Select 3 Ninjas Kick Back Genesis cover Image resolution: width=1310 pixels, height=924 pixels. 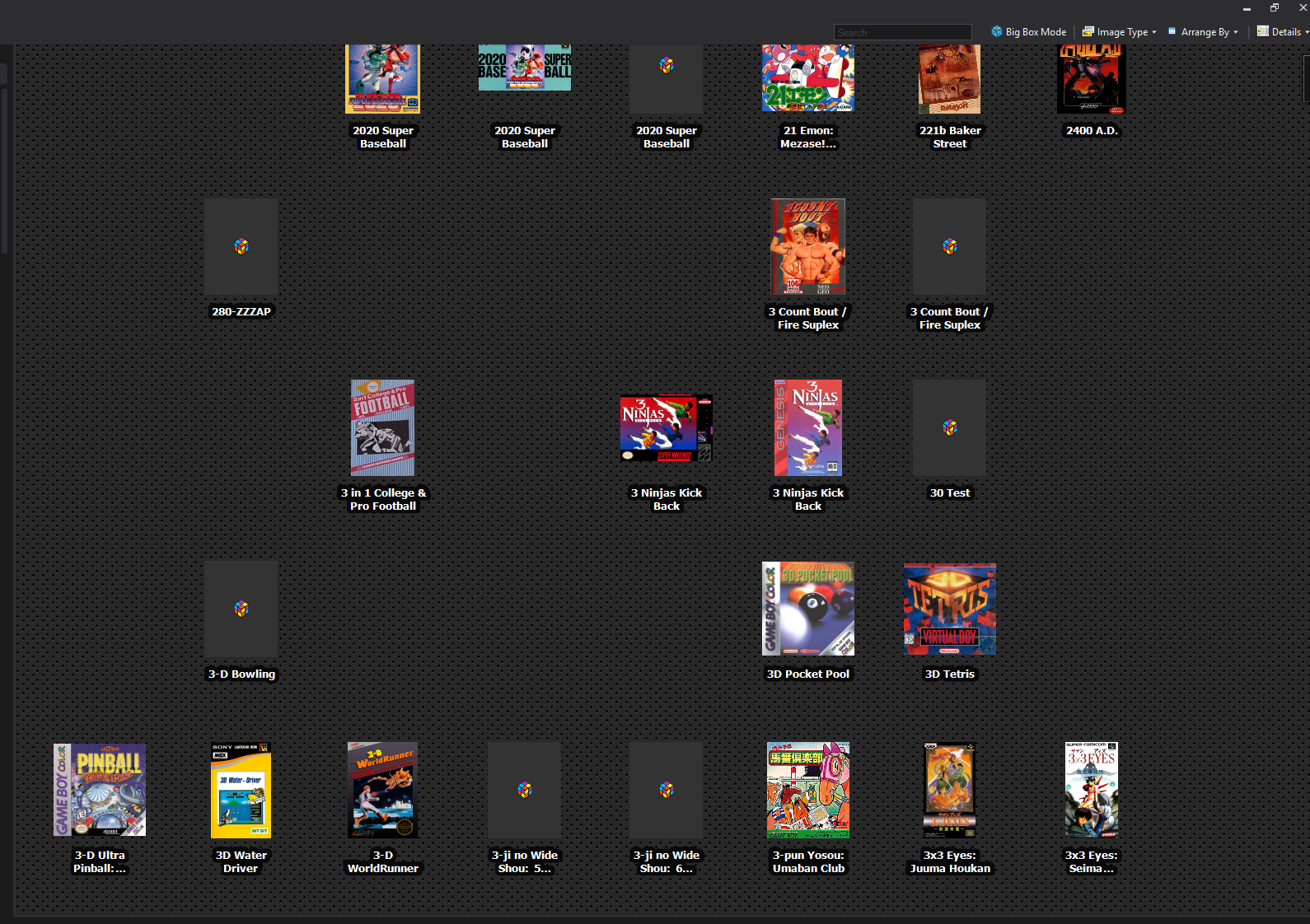tap(808, 427)
